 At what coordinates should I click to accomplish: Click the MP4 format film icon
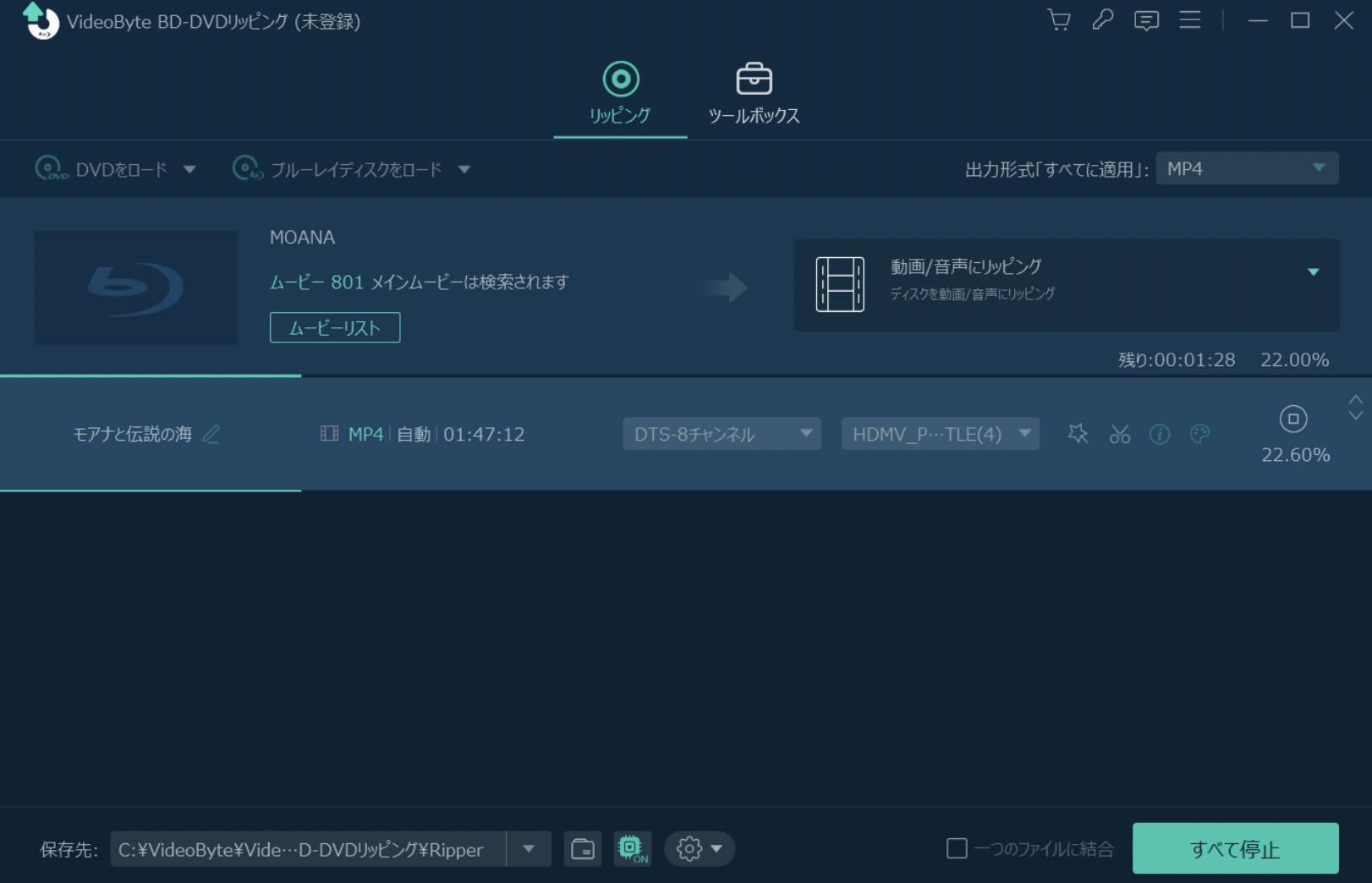(329, 434)
